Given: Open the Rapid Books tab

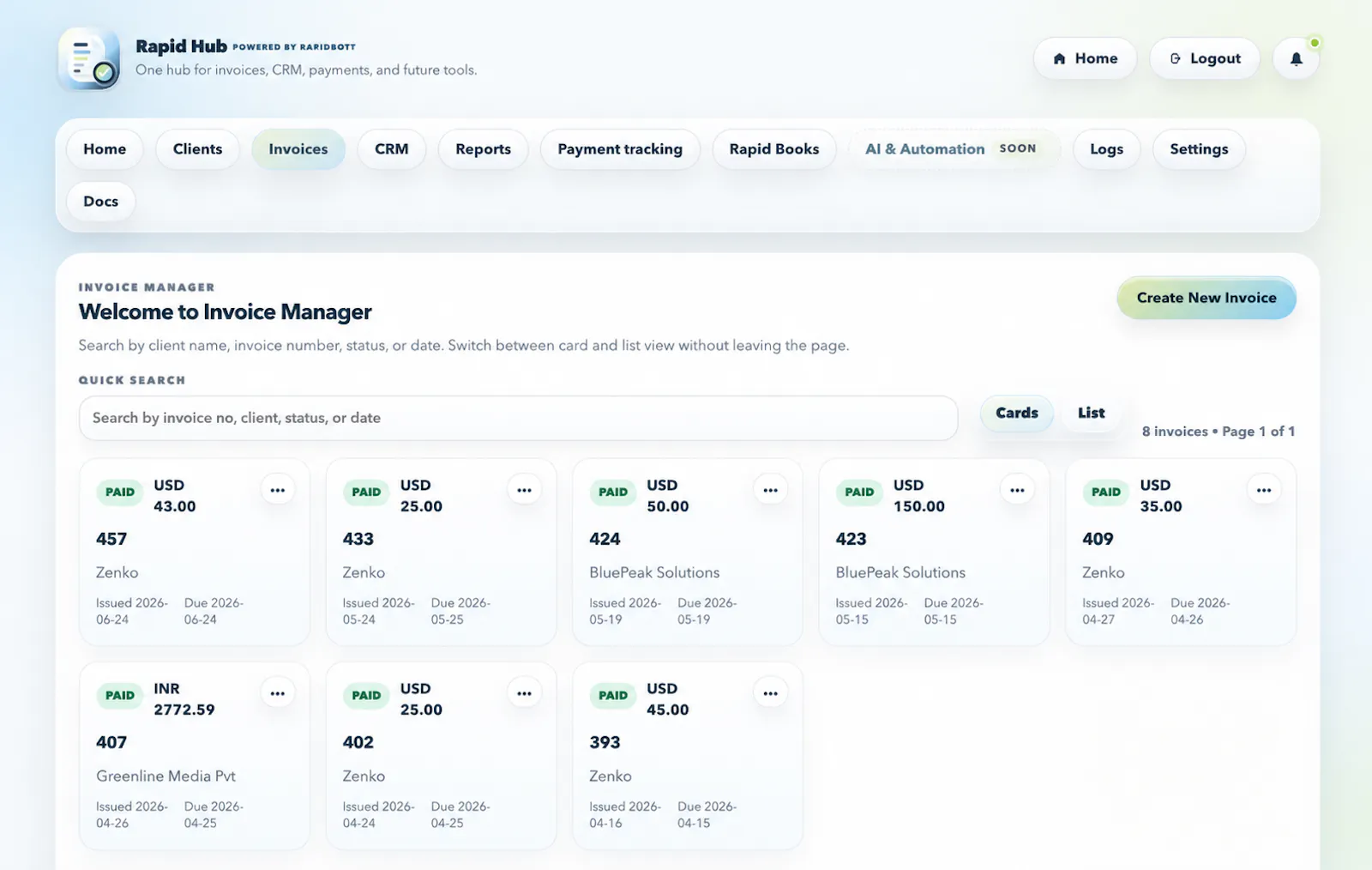Looking at the screenshot, I should pos(774,149).
